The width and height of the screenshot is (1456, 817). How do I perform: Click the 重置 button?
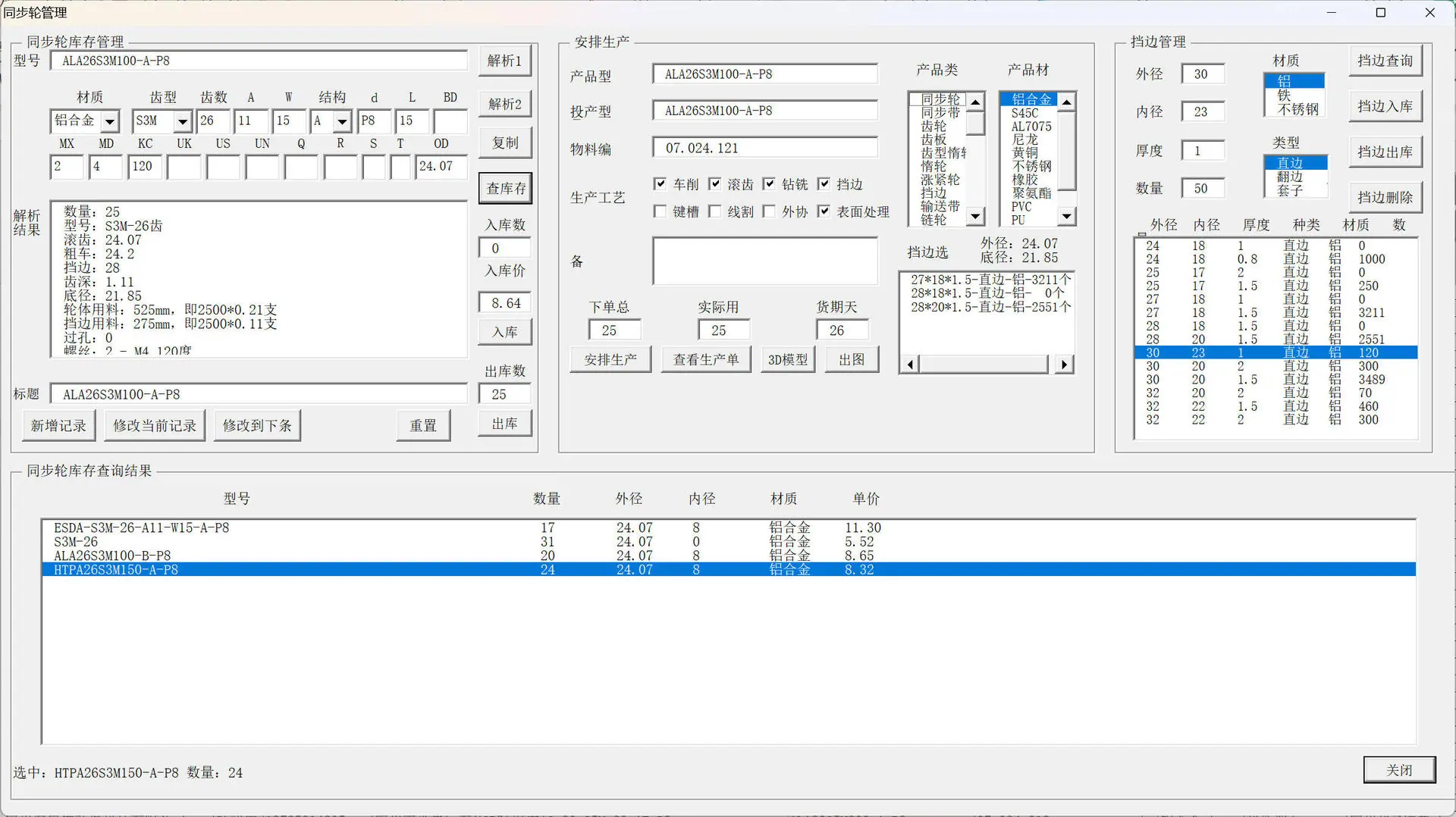point(423,426)
